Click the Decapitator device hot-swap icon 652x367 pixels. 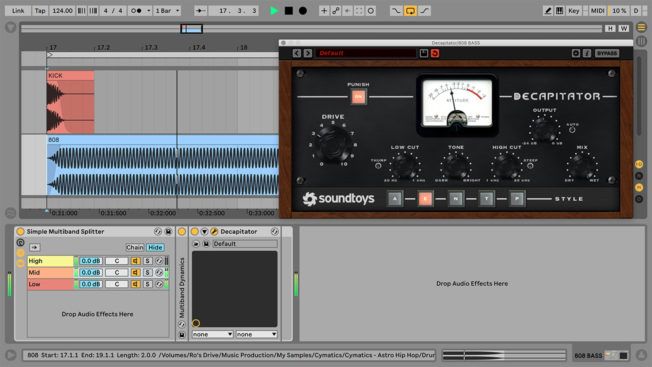coord(274,232)
